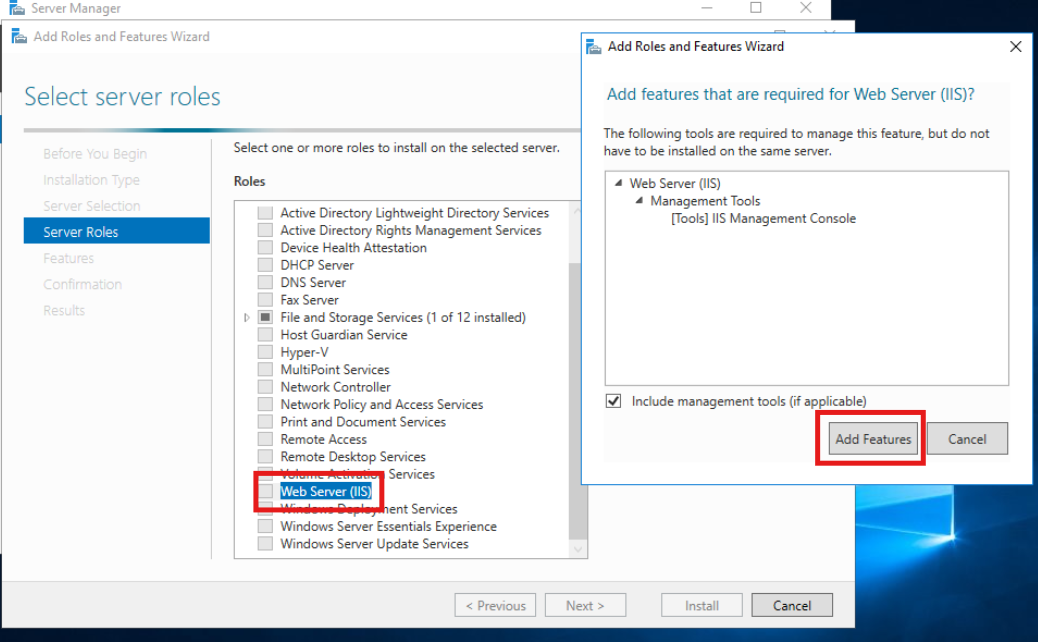Image resolution: width=1038 pixels, height=642 pixels.
Task: Select IIS Management Console tree entry
Action: pos(763,218)
